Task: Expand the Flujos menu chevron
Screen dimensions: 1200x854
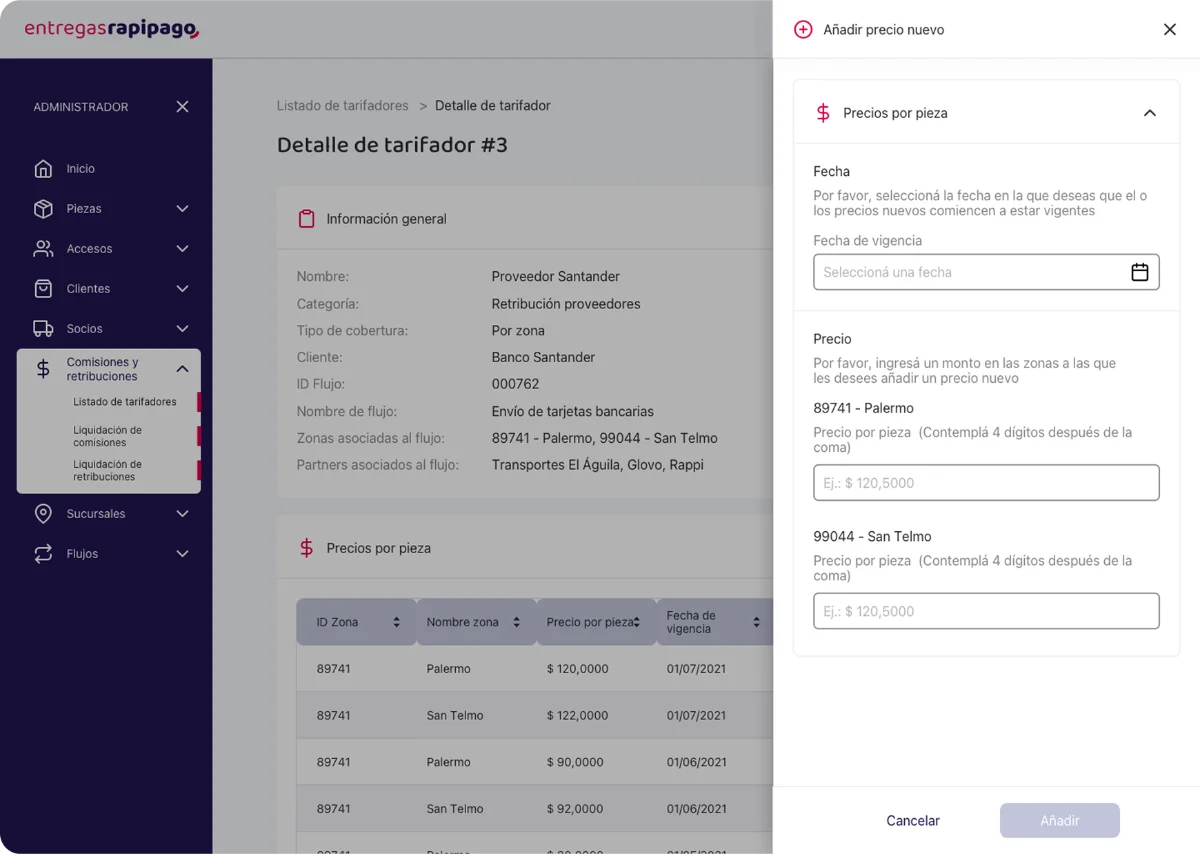Action: click(x=182, y=553)
